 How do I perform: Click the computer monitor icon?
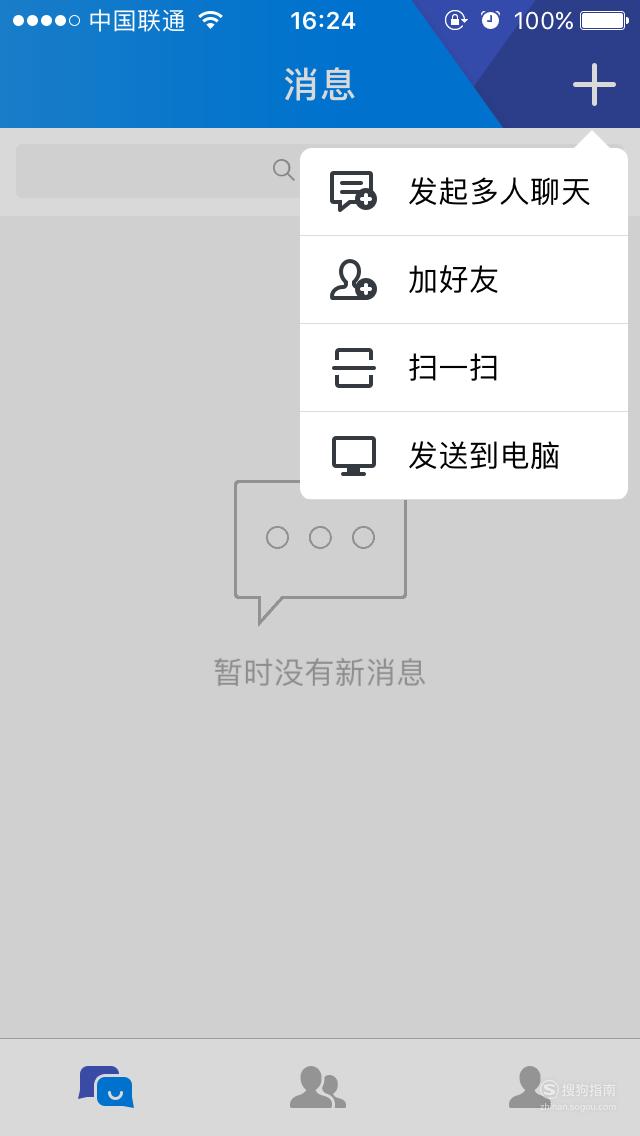pos(354,456)
